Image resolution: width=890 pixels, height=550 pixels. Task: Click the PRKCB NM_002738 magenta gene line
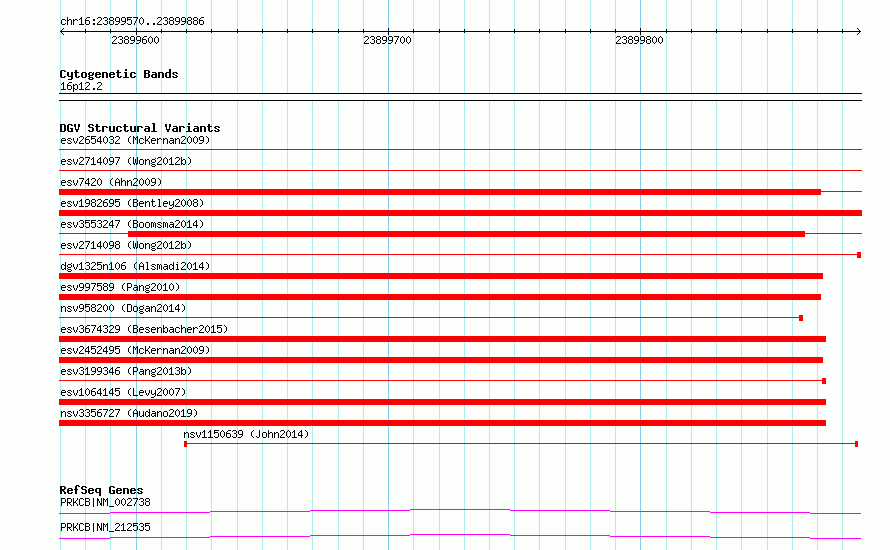coord(460,511)
